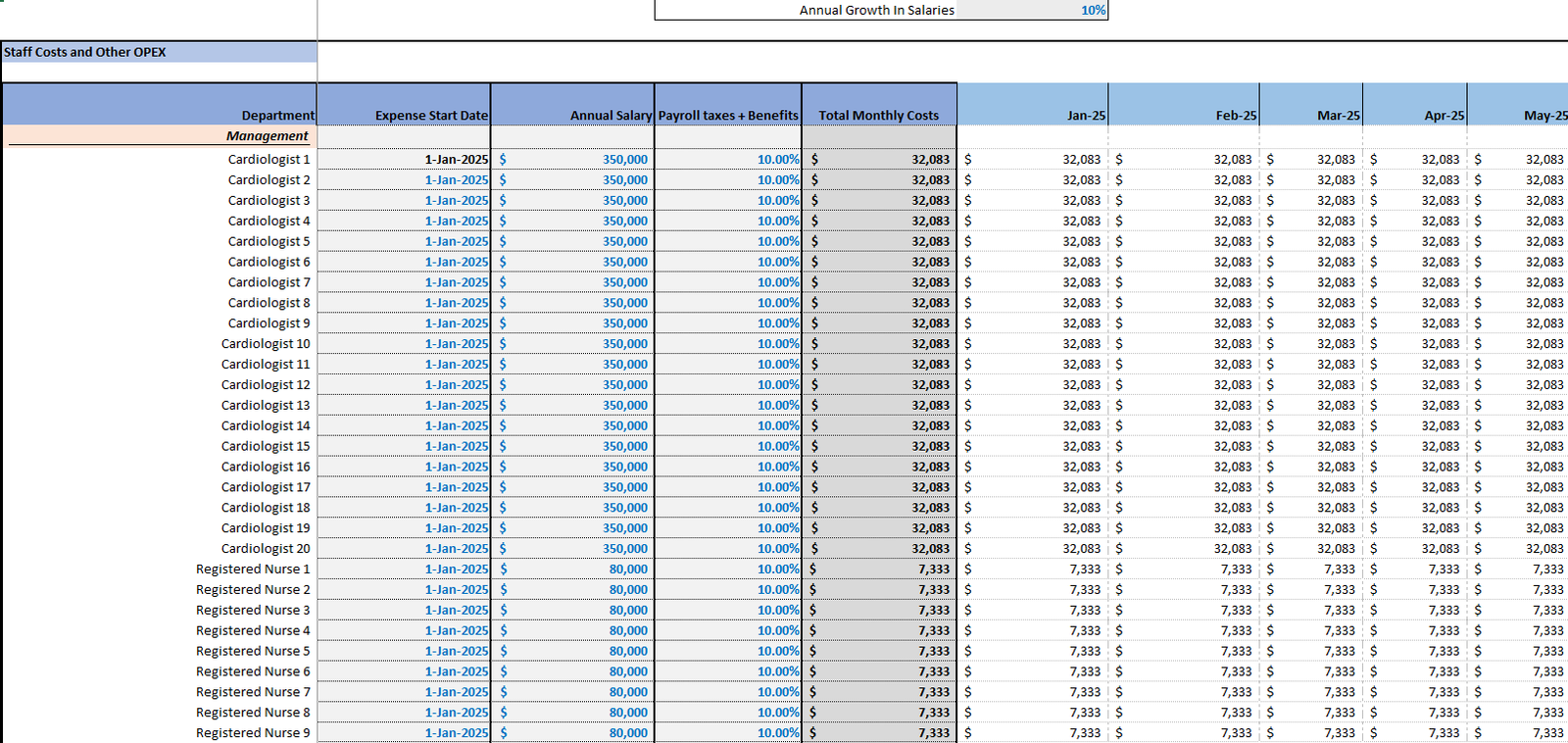Click the Cardiologist 5 row label
The width and height of the screenshot is (1568, 743).
[x=269, y=242]
